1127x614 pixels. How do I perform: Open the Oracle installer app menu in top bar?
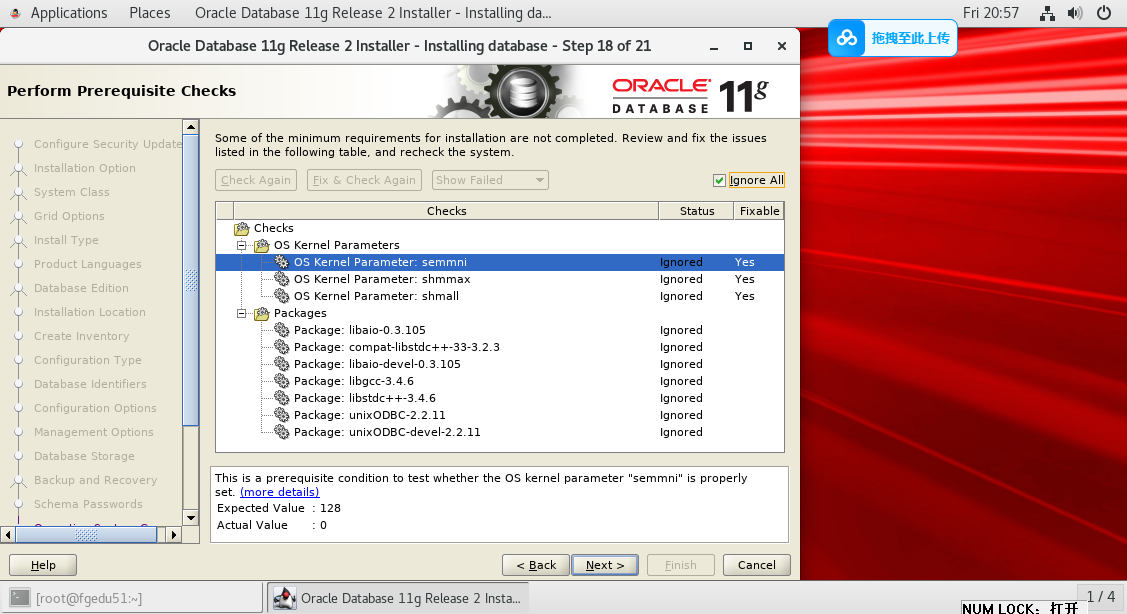click(373, 13)
